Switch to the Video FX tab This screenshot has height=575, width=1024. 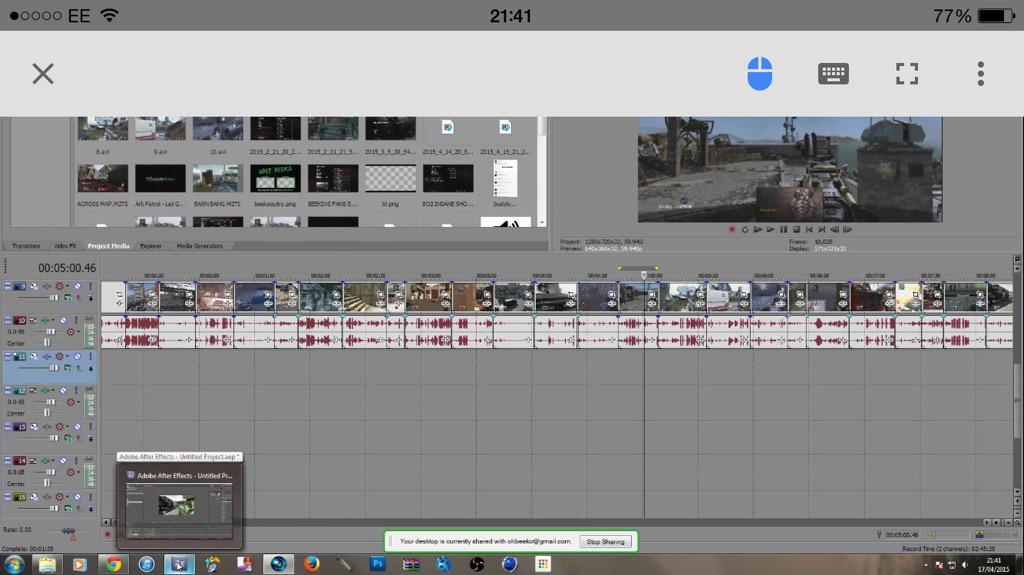(65, 246)
